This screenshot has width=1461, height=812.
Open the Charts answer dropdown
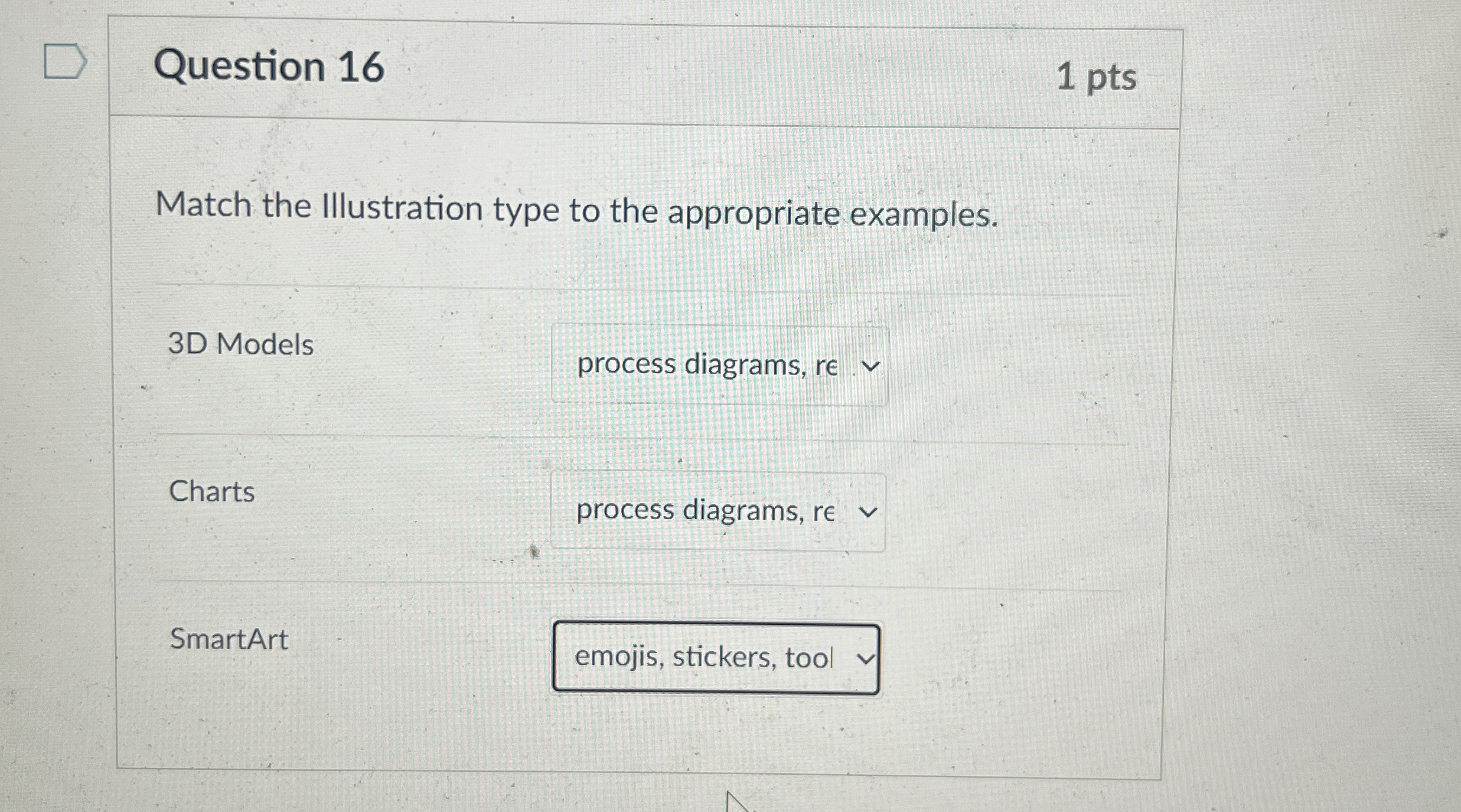coord(716,511)
